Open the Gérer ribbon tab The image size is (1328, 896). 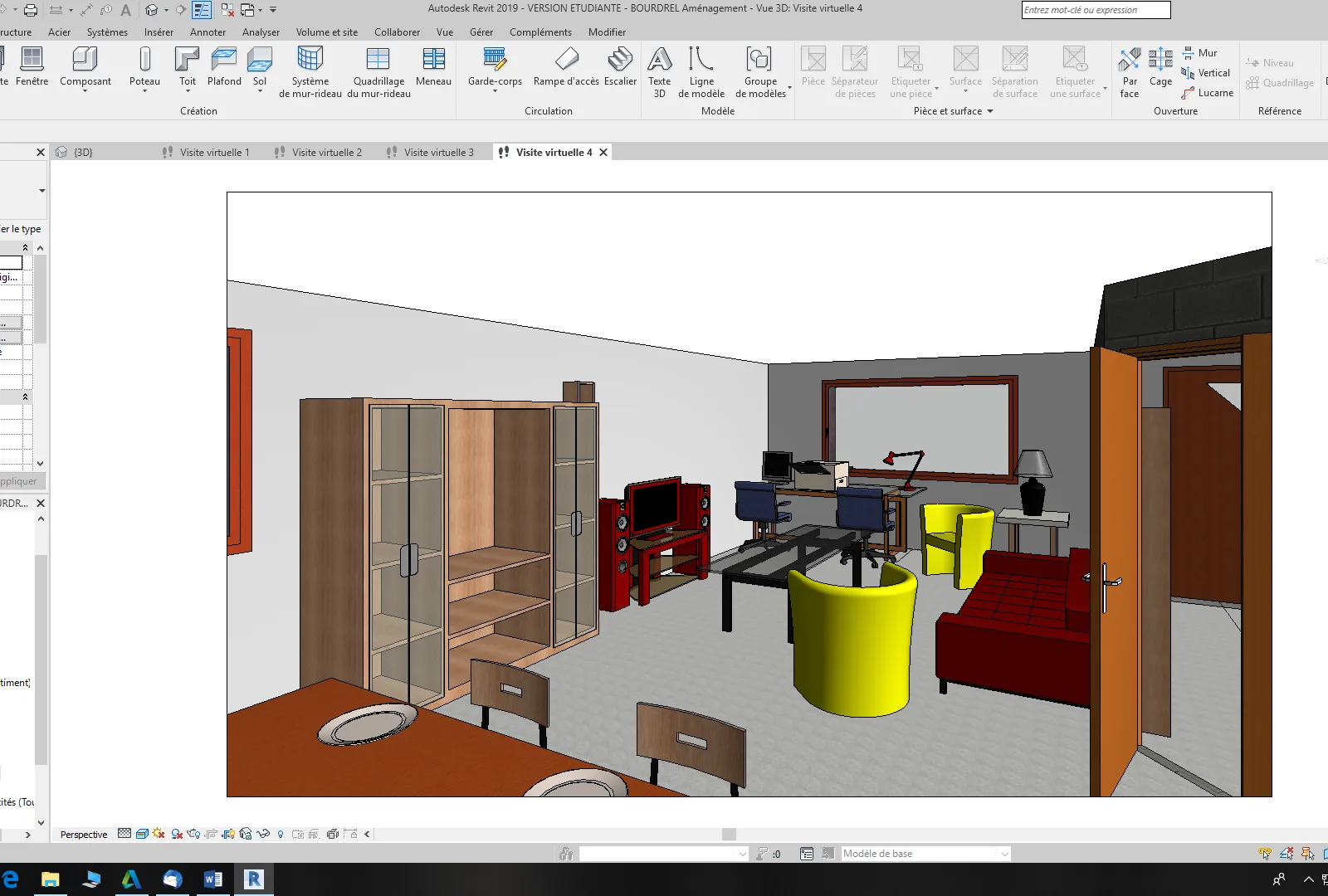481,32
